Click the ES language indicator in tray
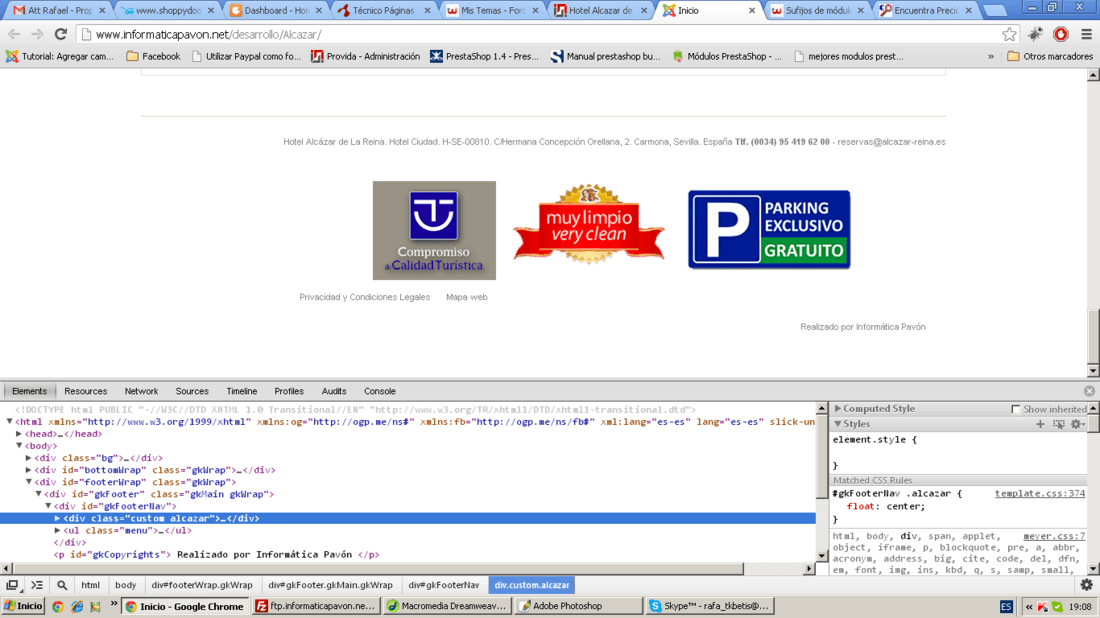The image size is (1100, 618). tap(1006, 607)
